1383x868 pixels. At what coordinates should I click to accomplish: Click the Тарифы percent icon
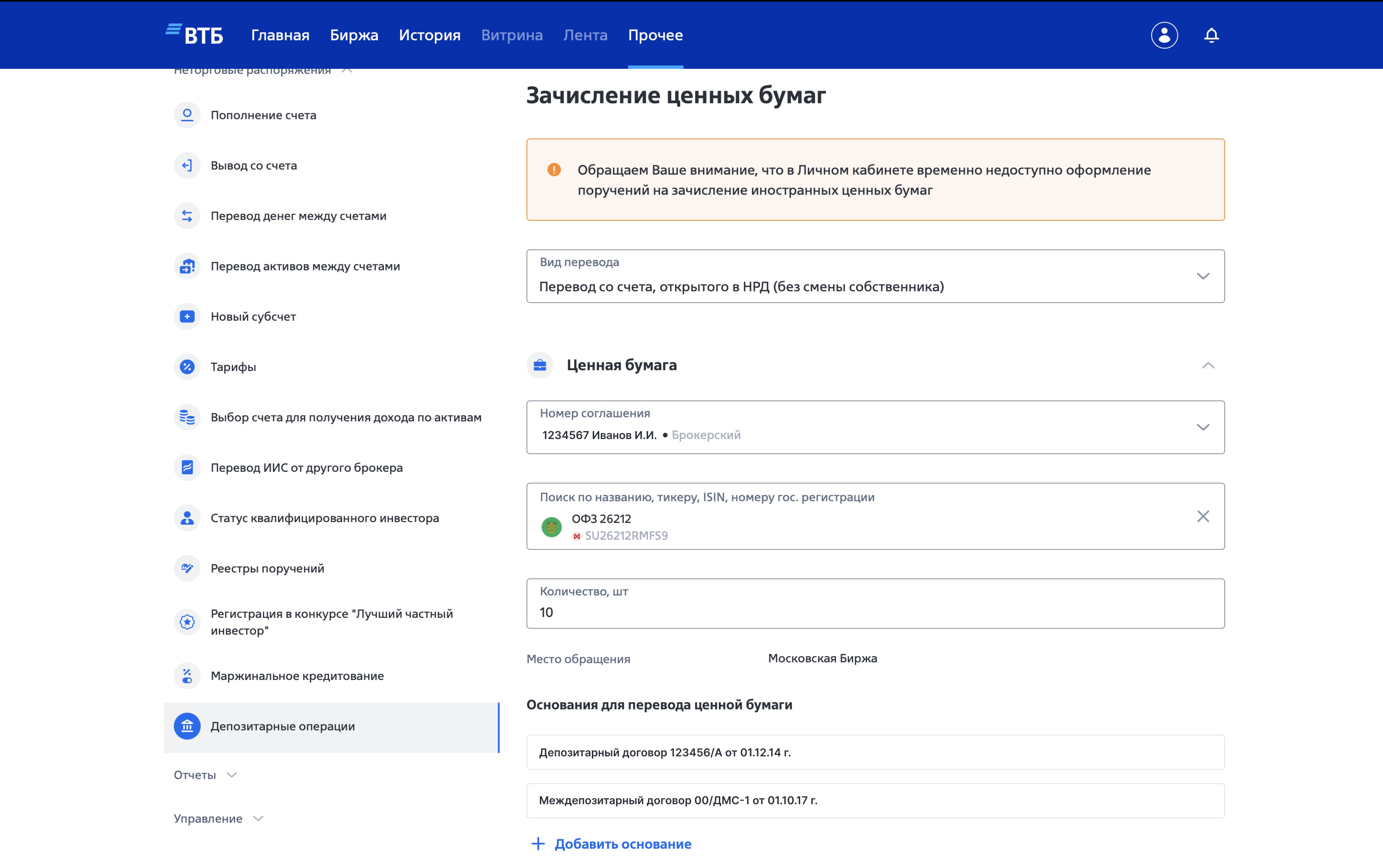pyautogui.click(x=187, y=367)
